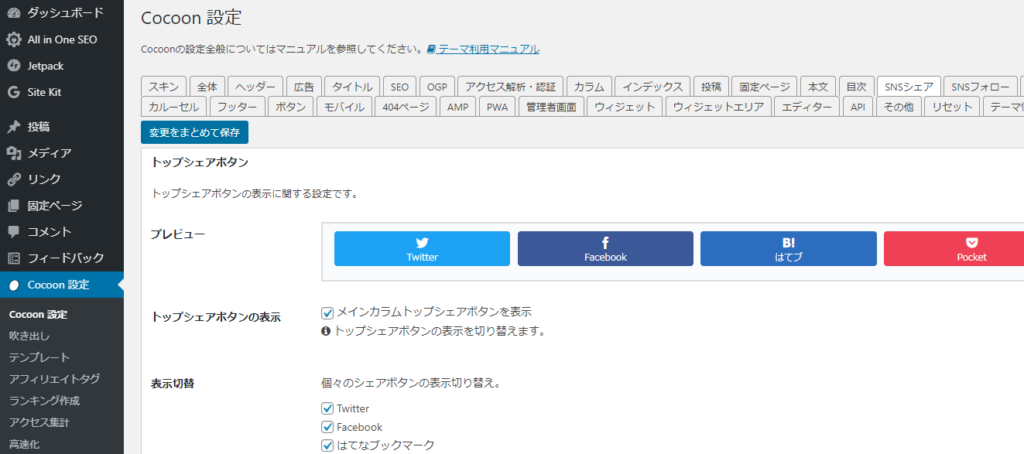Click the Pocket icon in preview
This screenshot has width=1024, height=454.
[x=971, y=244]
